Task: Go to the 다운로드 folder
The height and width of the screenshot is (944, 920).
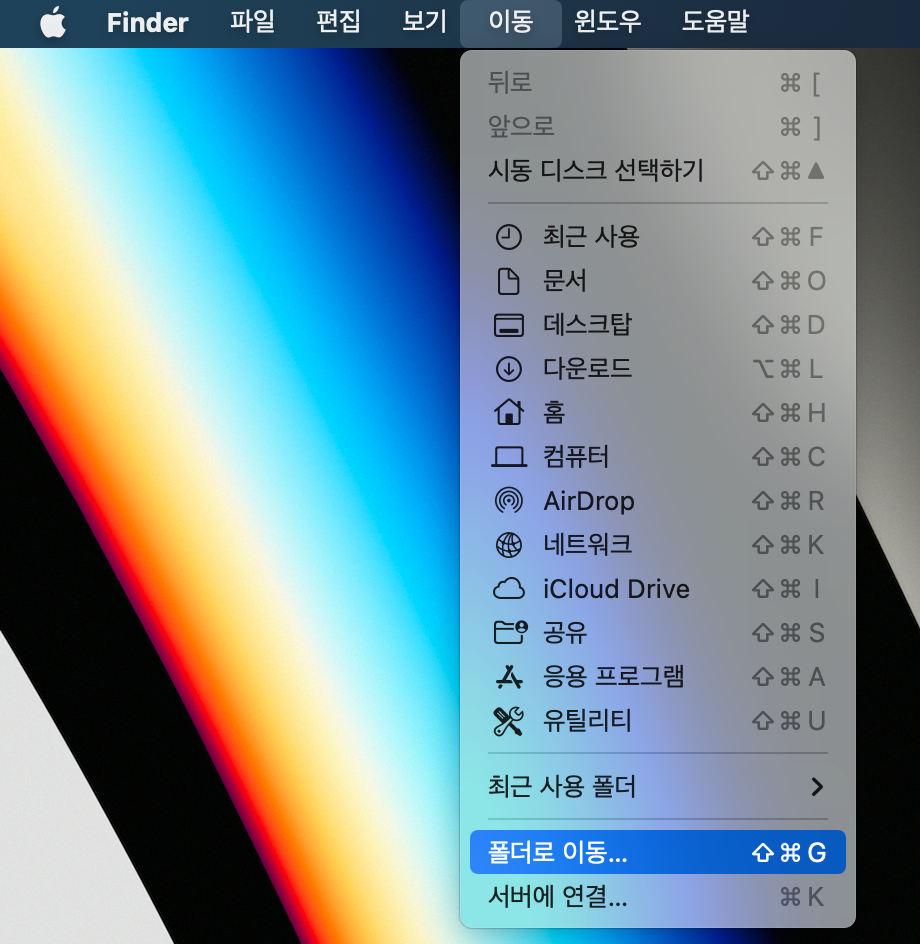Action: (657, 369)
